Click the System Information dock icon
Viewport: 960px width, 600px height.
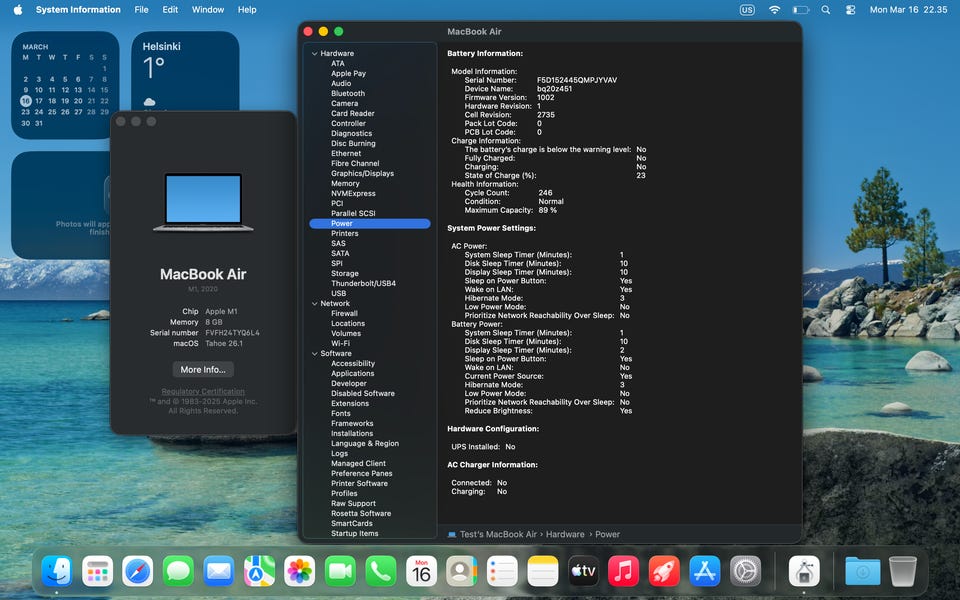(804, 571)
